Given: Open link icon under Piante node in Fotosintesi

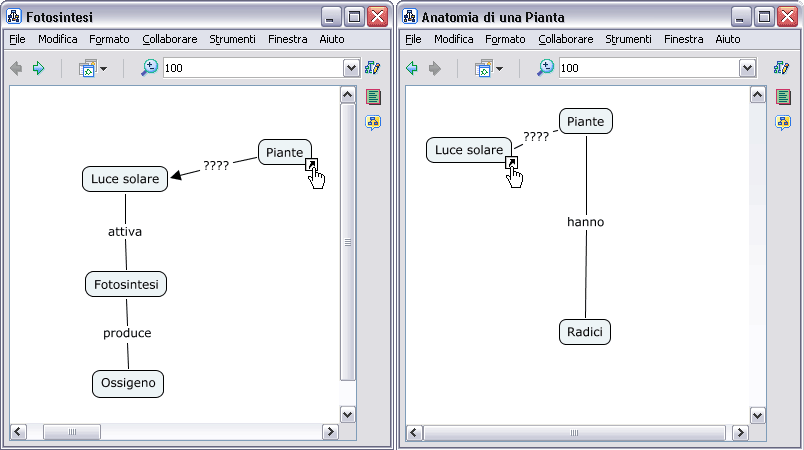Looking at the screenshot, I should [311, 165].
